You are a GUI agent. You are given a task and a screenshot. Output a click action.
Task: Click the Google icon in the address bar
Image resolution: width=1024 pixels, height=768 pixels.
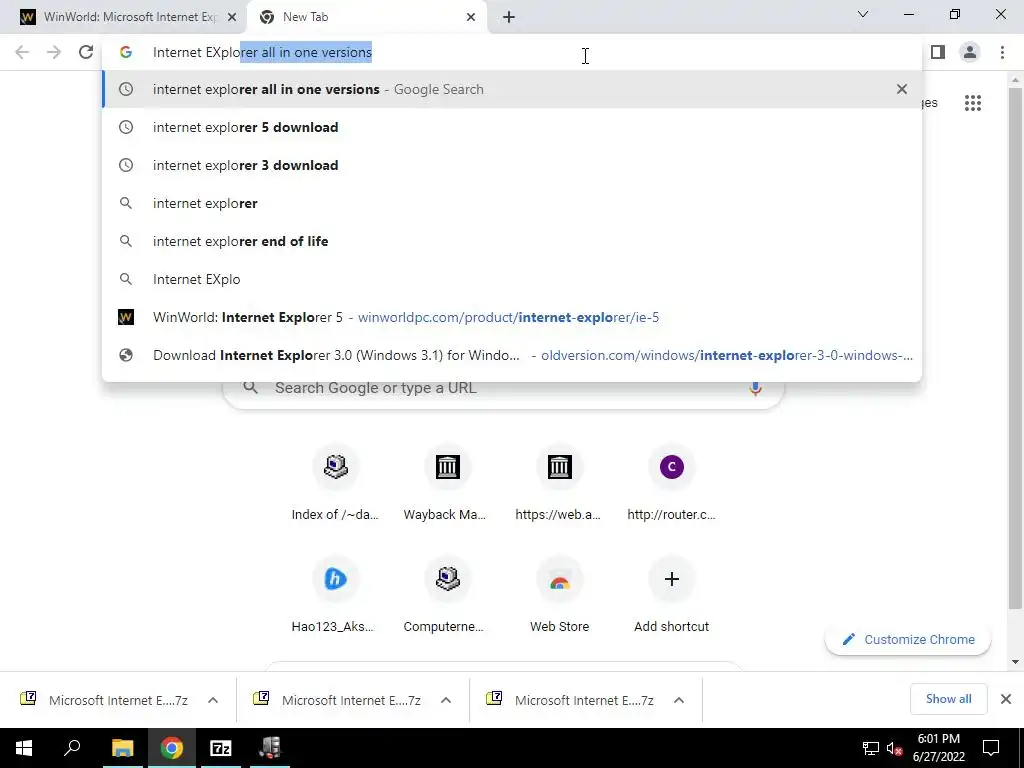point(125,52)
